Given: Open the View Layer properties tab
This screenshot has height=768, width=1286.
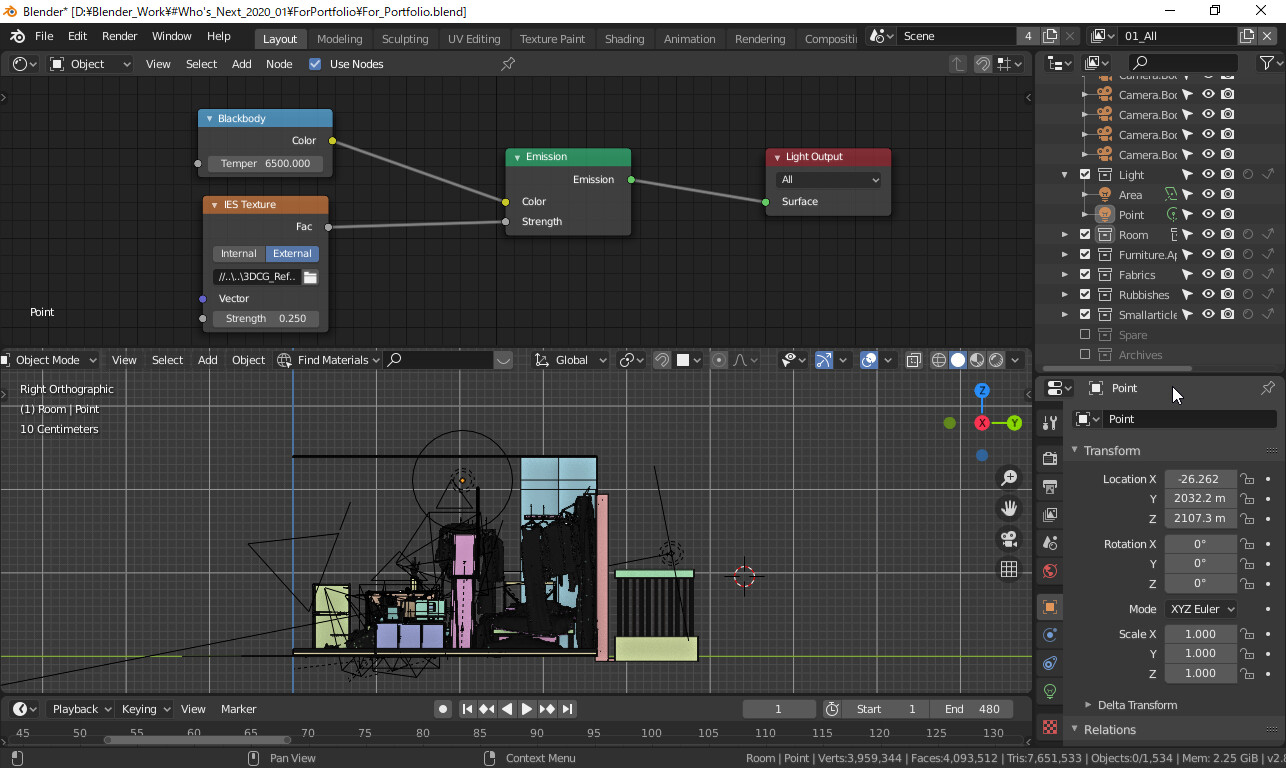Looking at the screenshot, I should click(1049, 515).
